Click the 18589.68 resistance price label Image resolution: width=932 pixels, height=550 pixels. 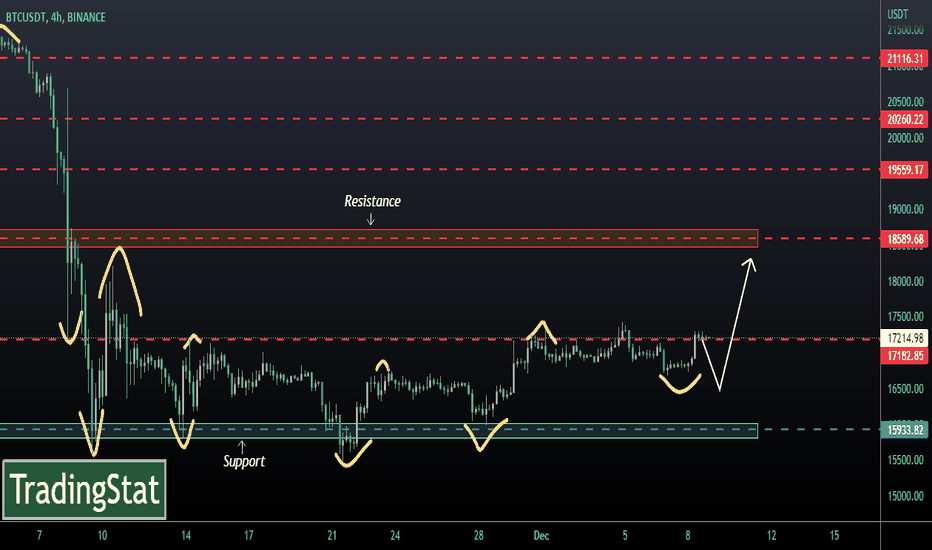coord(904,238)
